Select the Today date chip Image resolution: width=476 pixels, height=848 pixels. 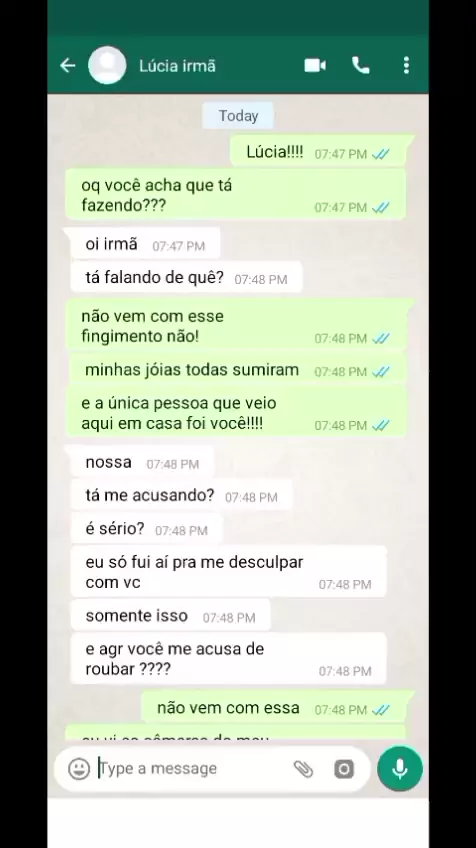point(238,116)
